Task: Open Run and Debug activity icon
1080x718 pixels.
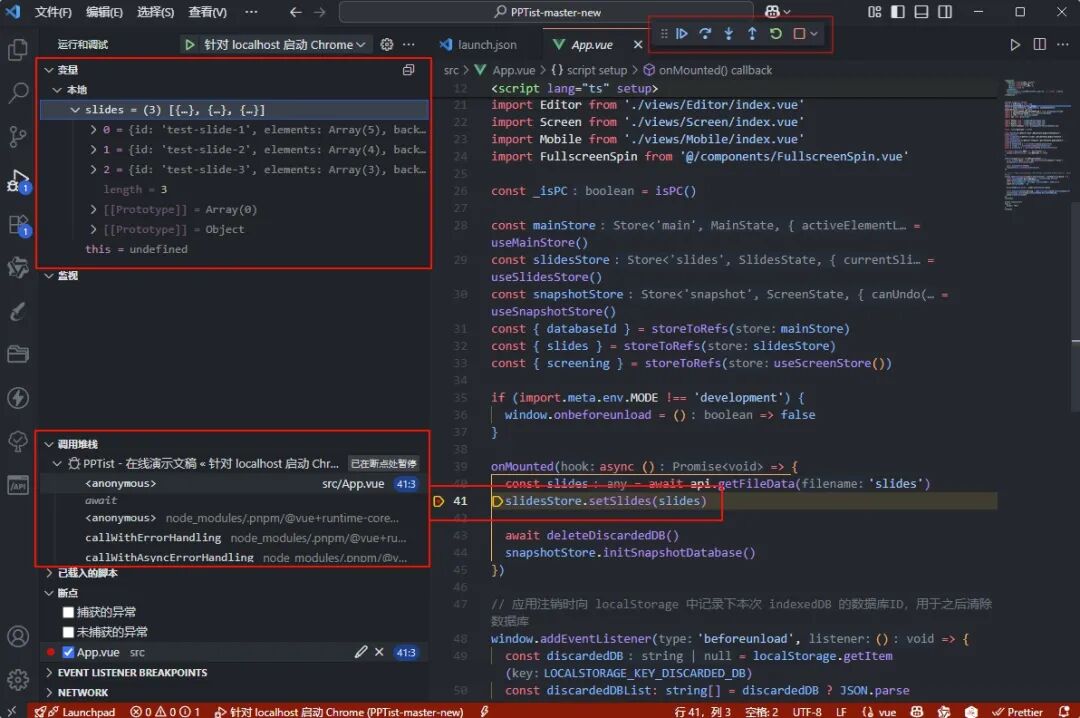Action: (x=18, y=181)
